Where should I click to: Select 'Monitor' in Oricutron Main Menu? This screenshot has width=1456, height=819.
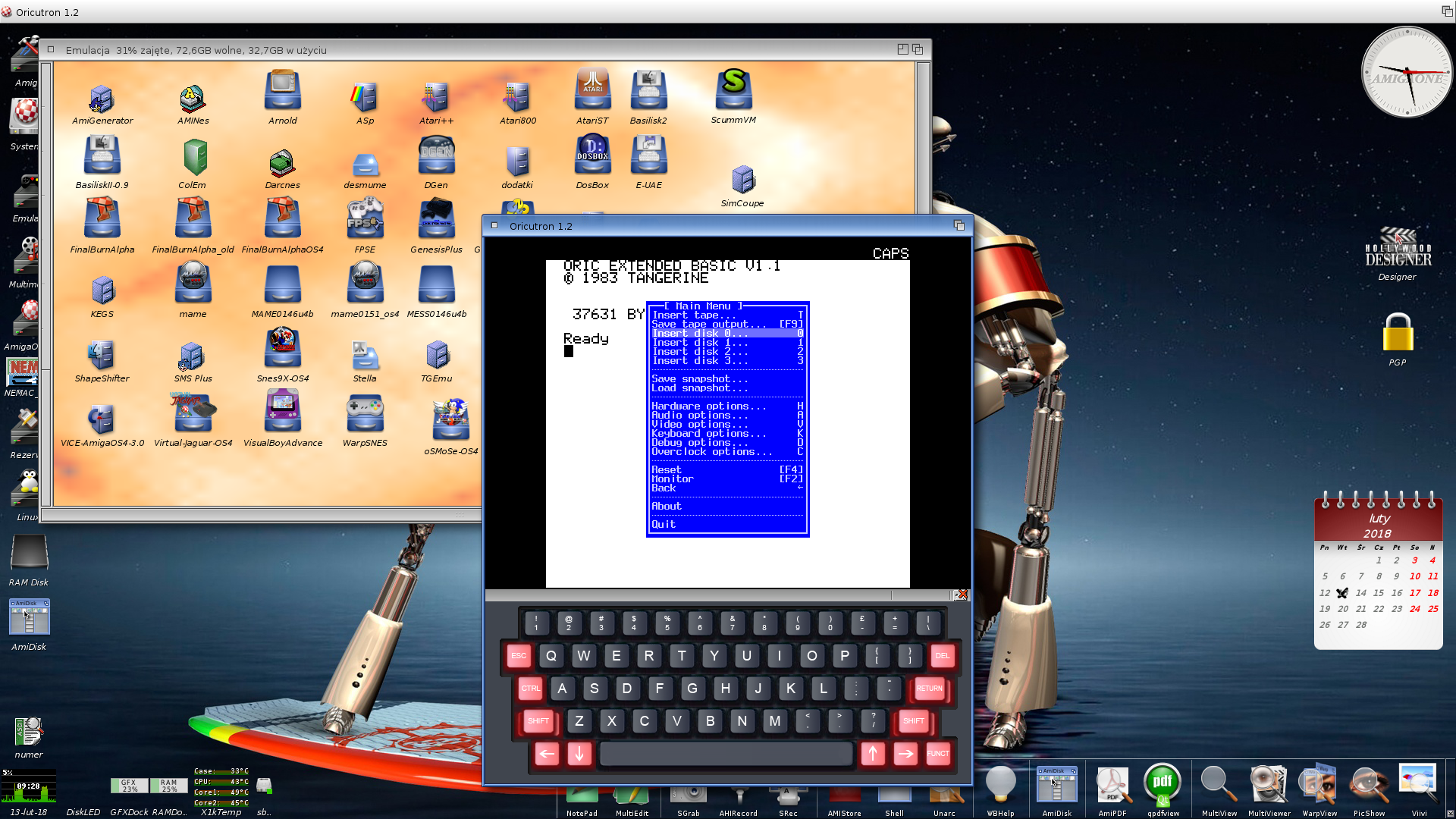tap(727, 479)
